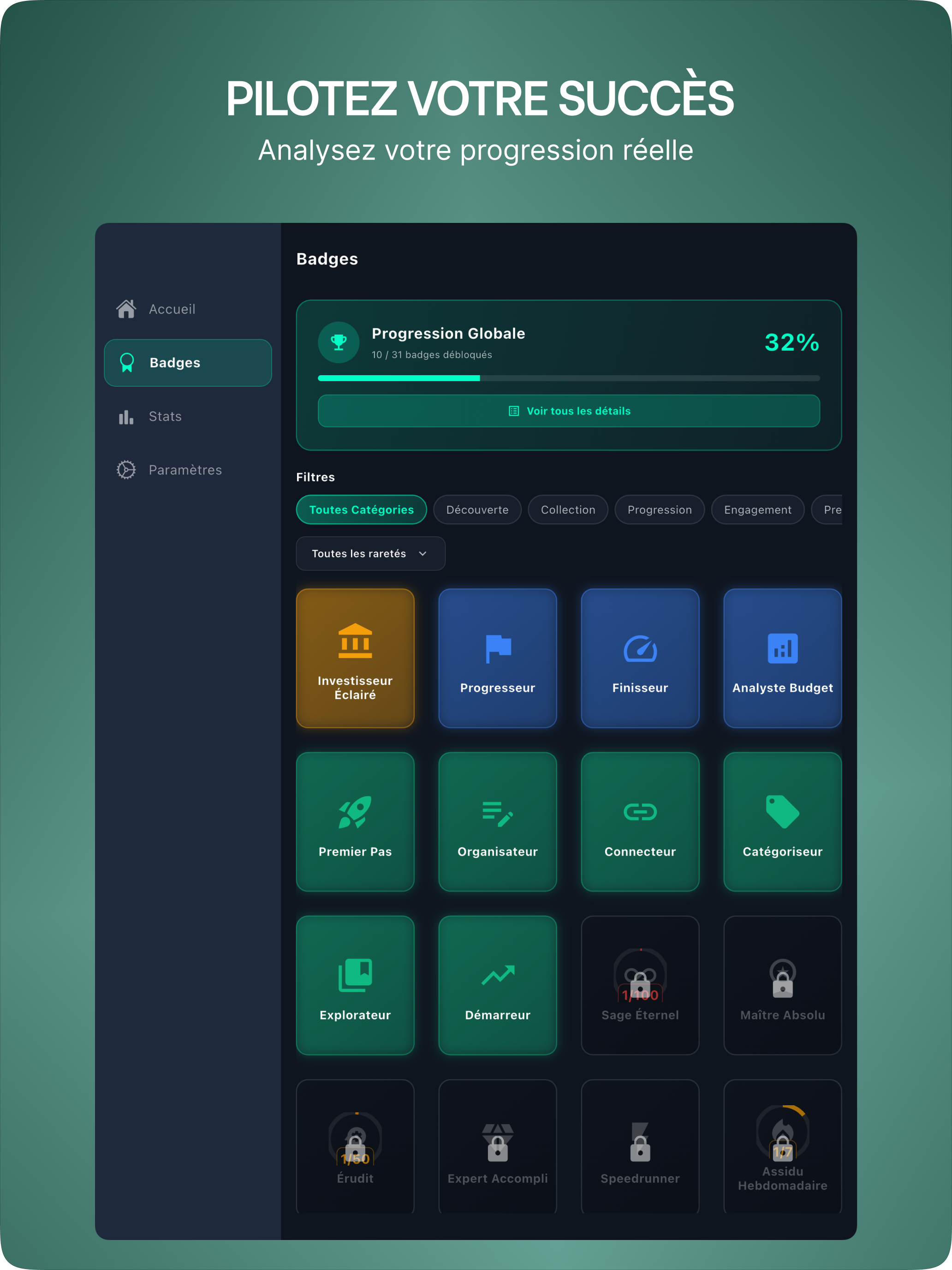Click the Progresseur card label
This screenshot has height=1270, width=952.
point(498,688)
